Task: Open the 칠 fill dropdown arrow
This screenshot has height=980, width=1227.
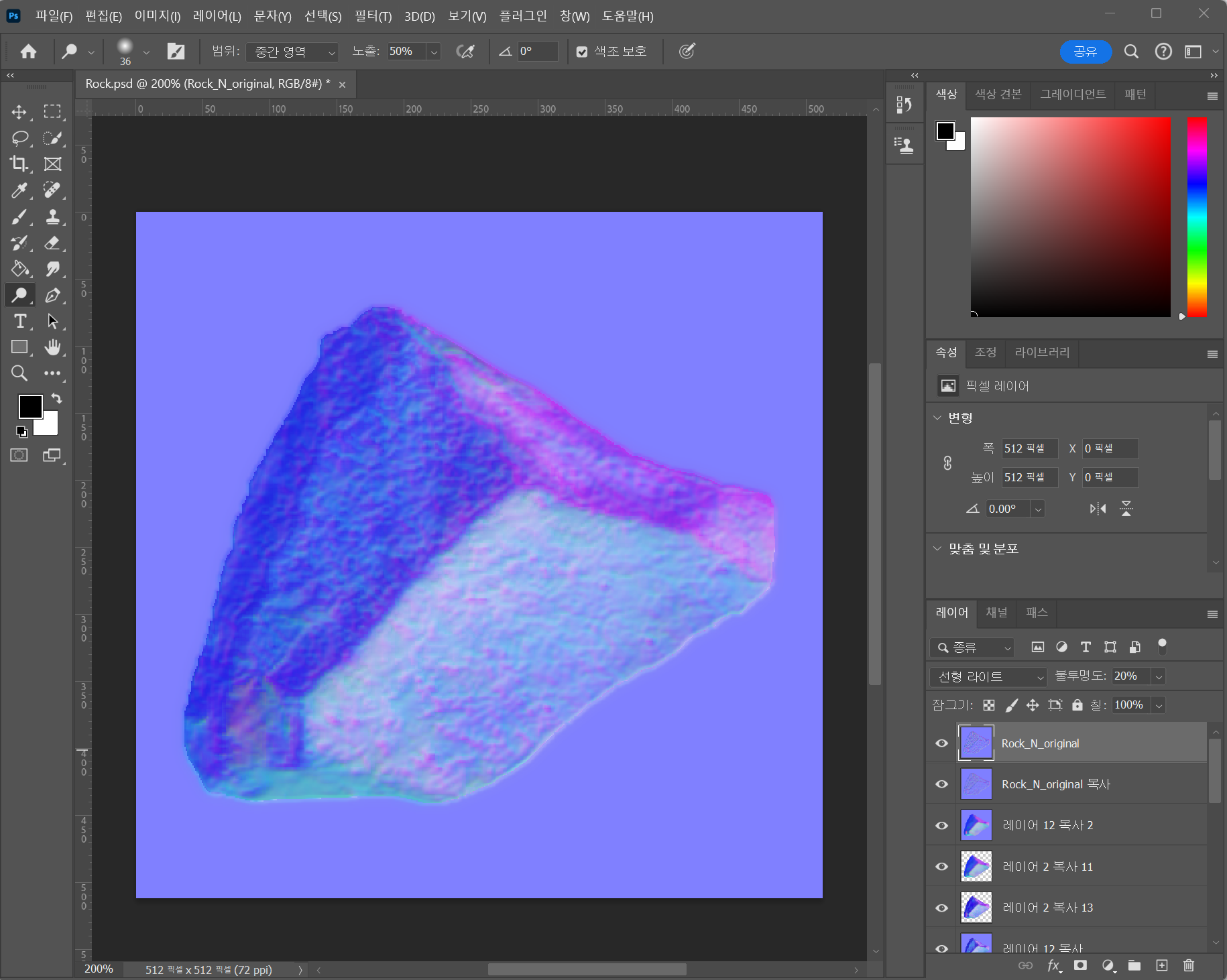Action: (1159, 705)
